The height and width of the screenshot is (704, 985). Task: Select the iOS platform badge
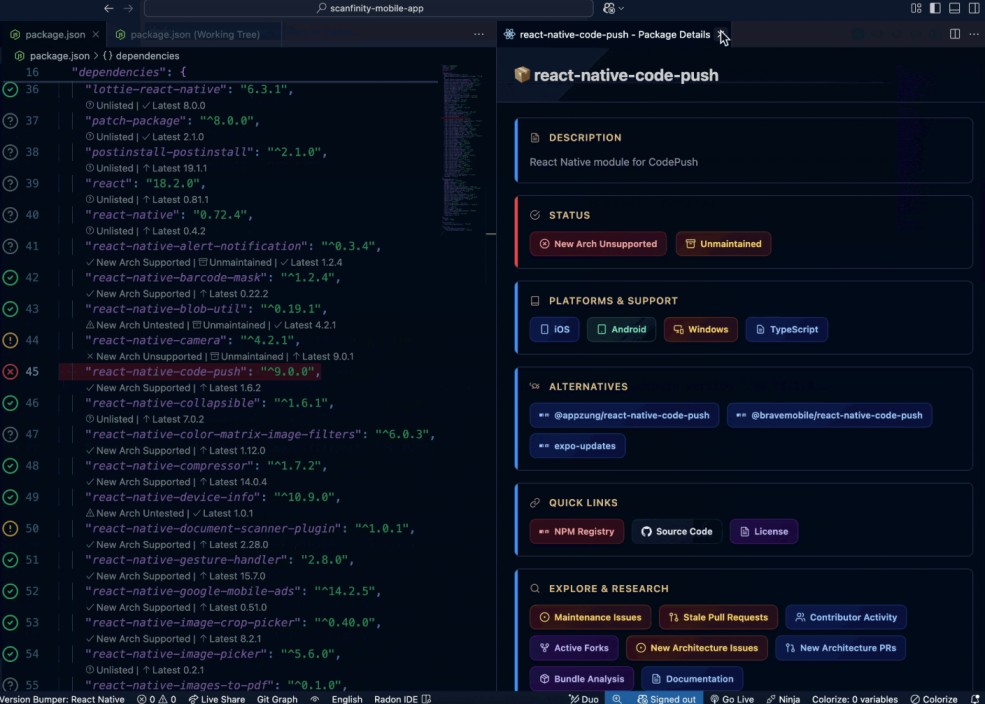point(554,329)
